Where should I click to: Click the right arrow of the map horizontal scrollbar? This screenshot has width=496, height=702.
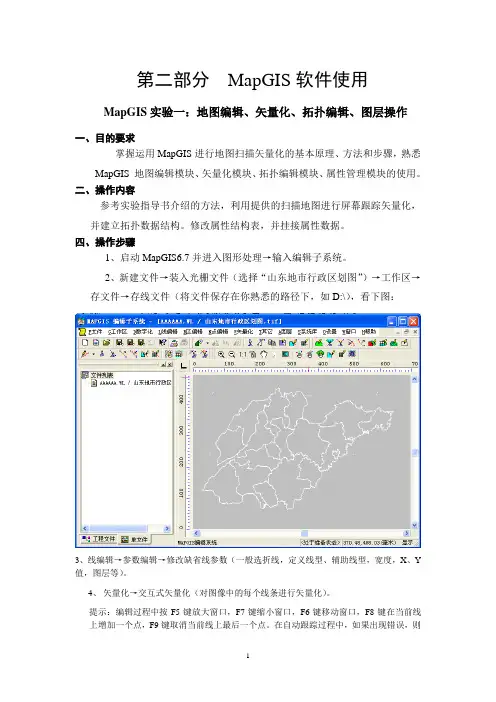click(x=406, y=533)
